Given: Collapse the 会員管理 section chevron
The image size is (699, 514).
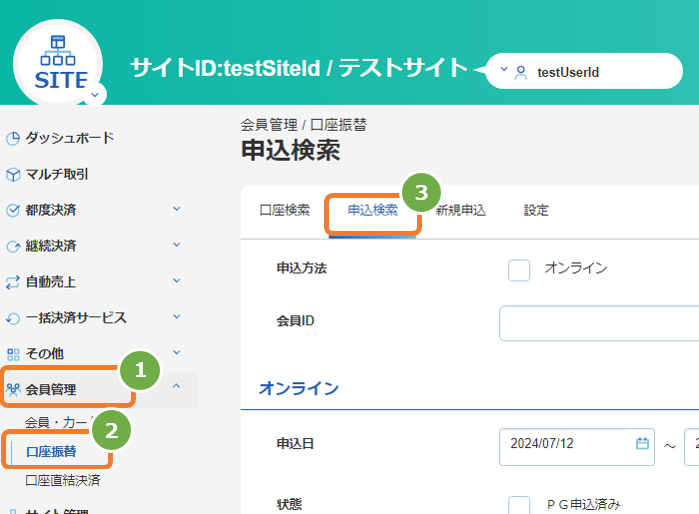Looking at the screenshot, I should click(177, 386).
